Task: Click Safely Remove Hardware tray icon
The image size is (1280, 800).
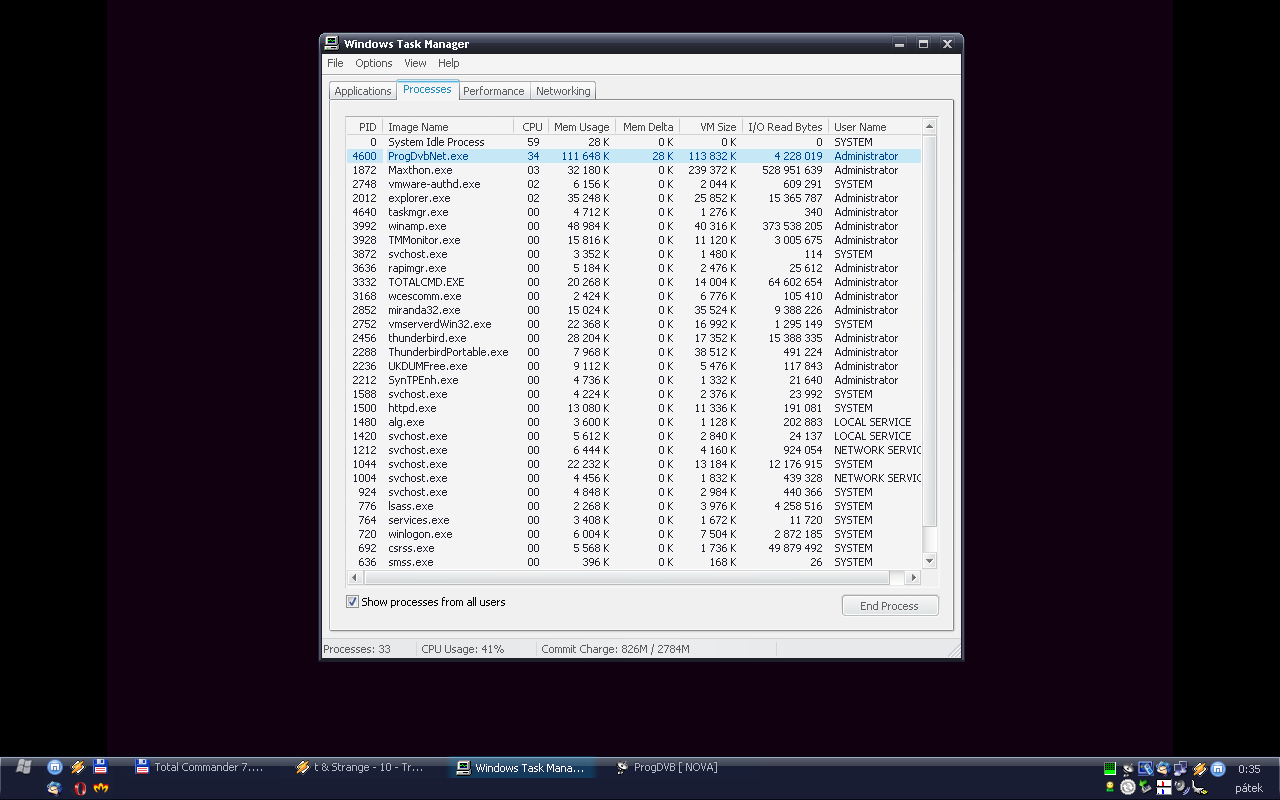Action: 1146,787
